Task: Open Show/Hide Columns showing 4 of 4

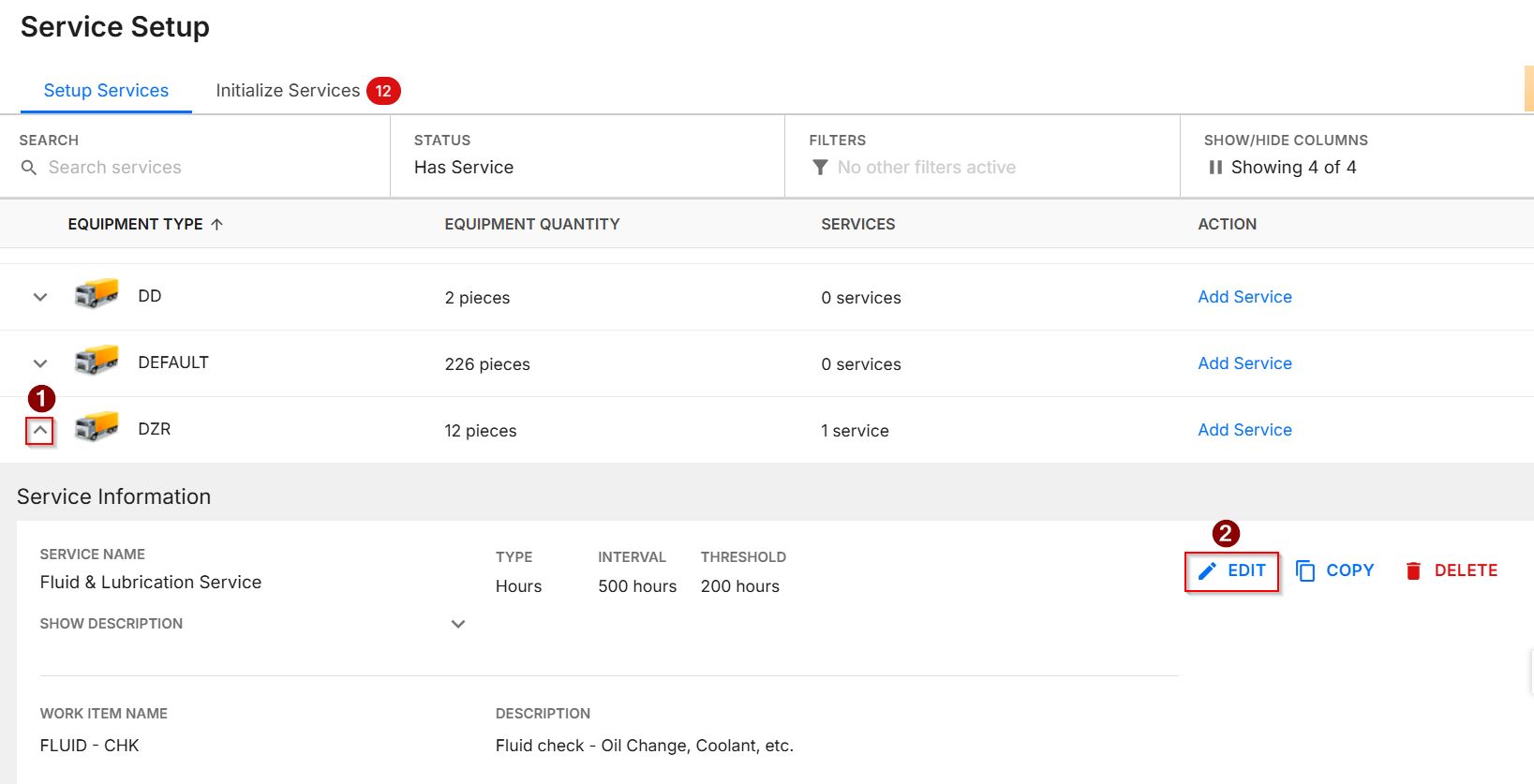Action: (x=1357, y=155)
